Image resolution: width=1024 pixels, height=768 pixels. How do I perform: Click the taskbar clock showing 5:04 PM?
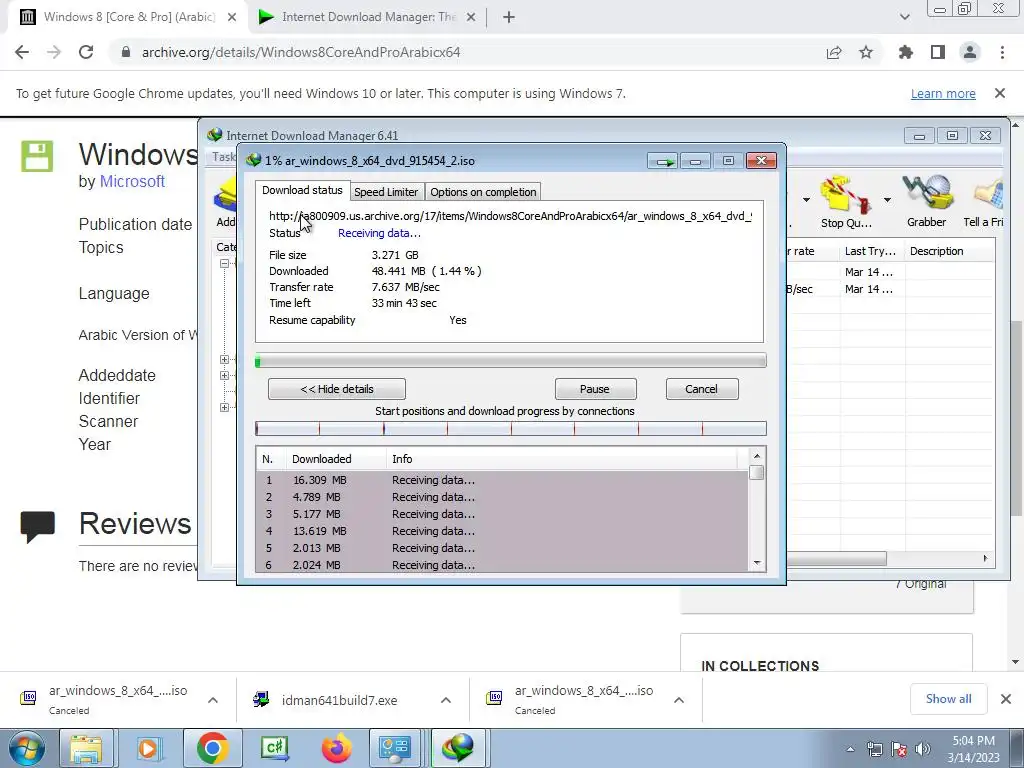pos(973,749)
